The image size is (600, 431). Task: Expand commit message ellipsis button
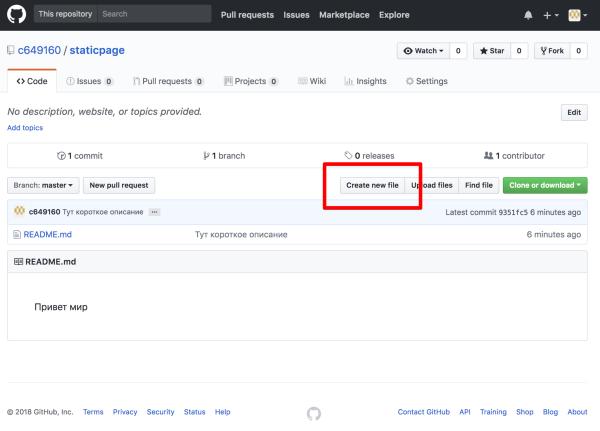point(154,212)
